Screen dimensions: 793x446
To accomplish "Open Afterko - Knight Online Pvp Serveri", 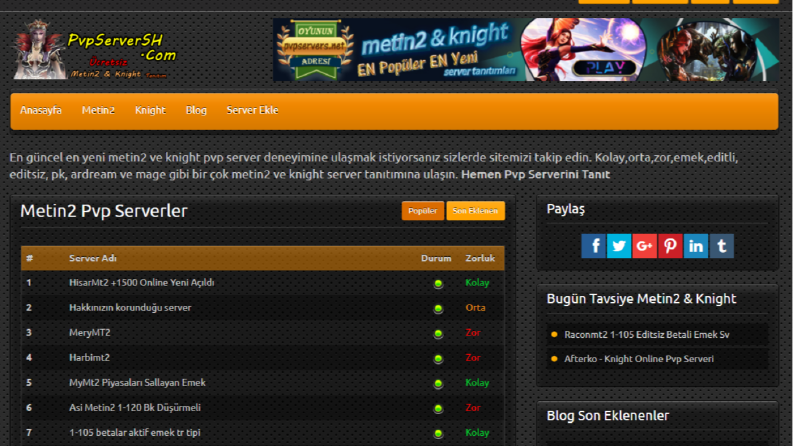I will click(639, 359).
